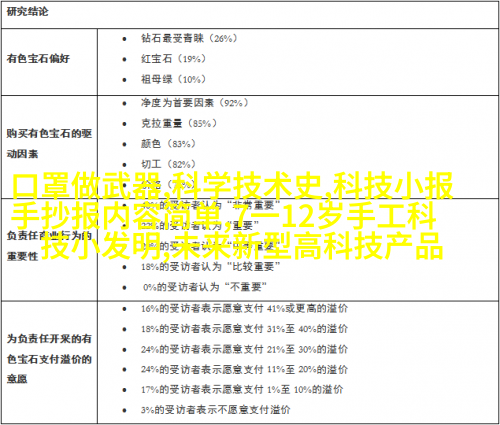500x425 pixels.
Task: Select 净度为首要因素 (92%) entry
Action: tap(194, 103)
